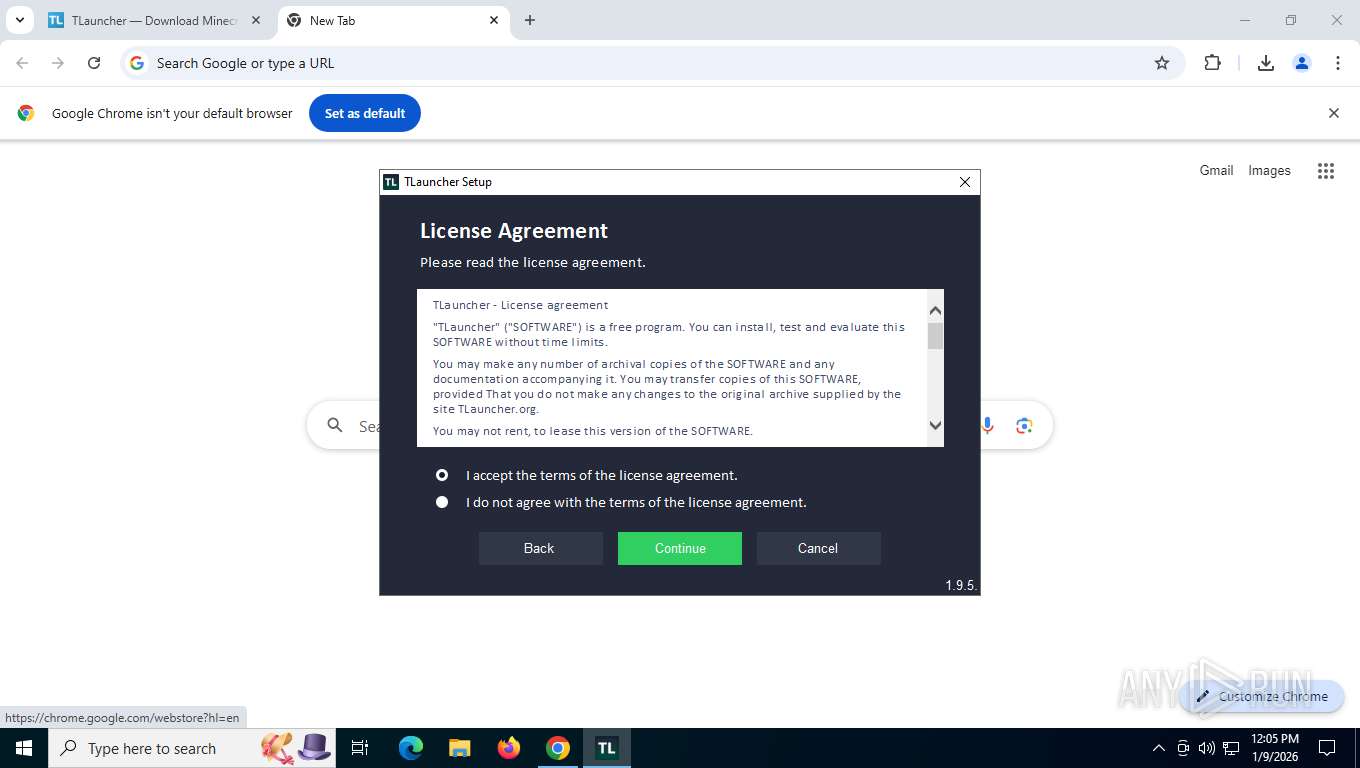The image size is (1360, 768).
Task: Open the network tray icon
Action: pos(1231,748)
